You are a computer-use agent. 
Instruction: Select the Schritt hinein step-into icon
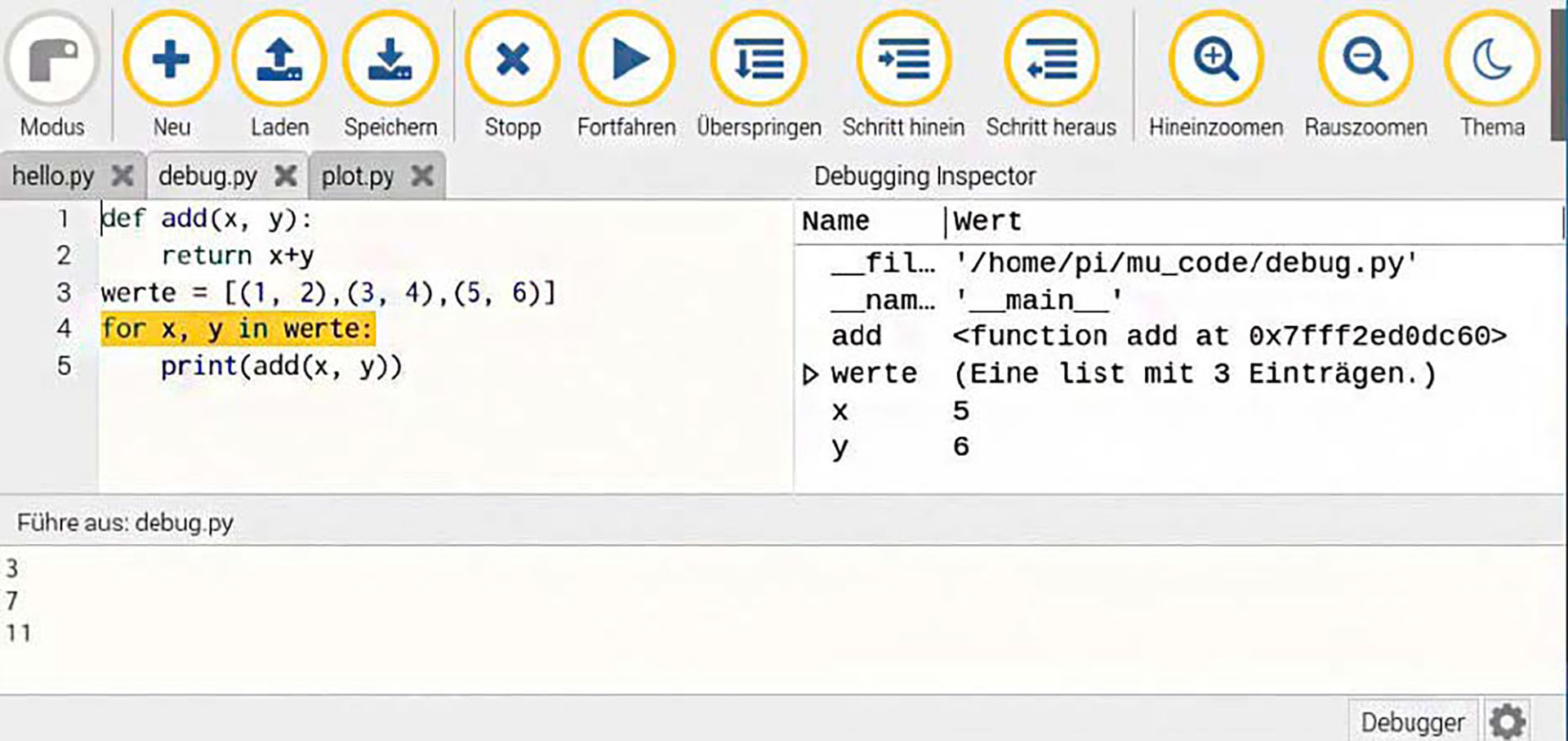[903, 59]
